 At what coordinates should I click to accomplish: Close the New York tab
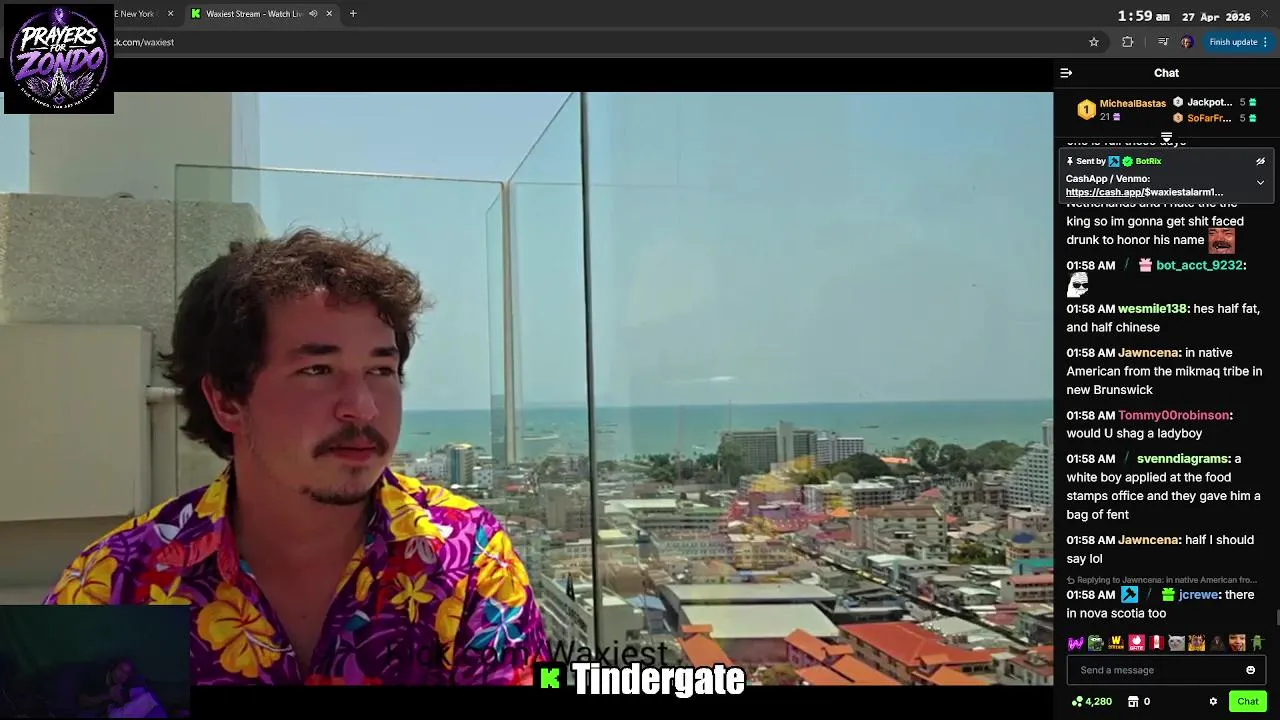pyautogui.click(x=170, y=14)
